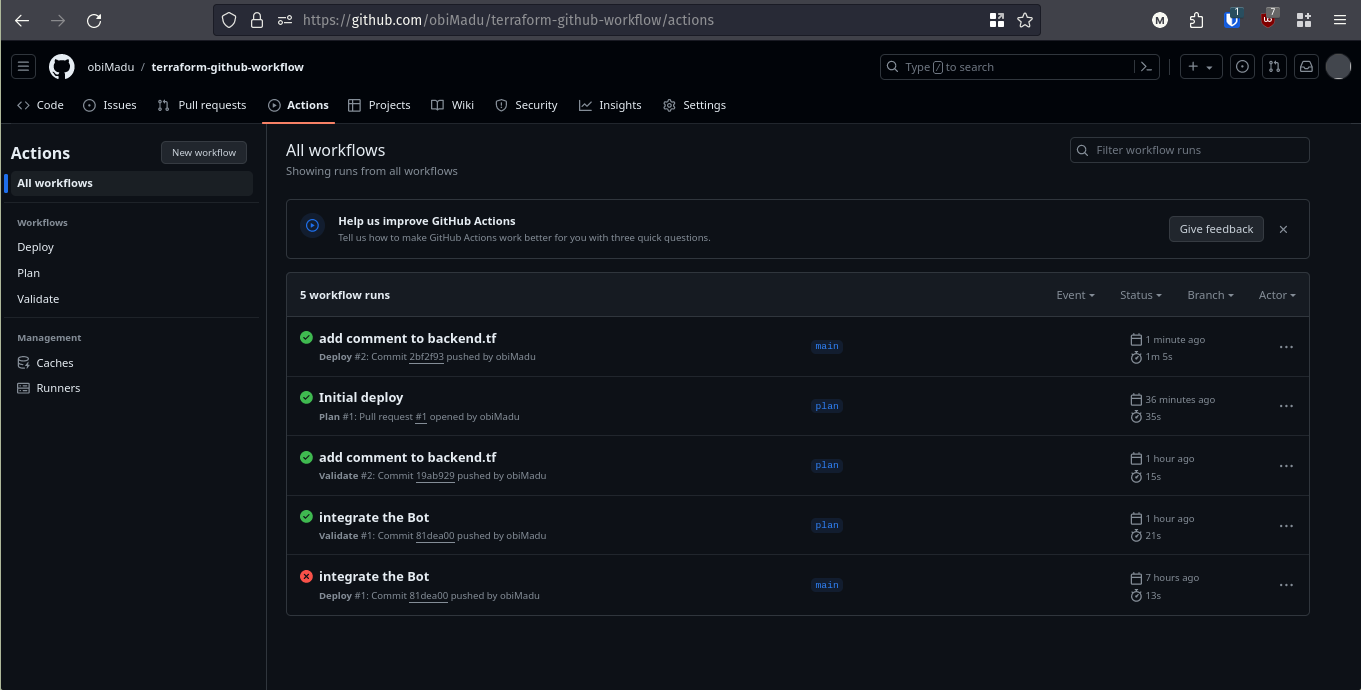The image size is (1361, 690).
Task: Open the browser extensions puzzle icon
Action: [1196, 20]
